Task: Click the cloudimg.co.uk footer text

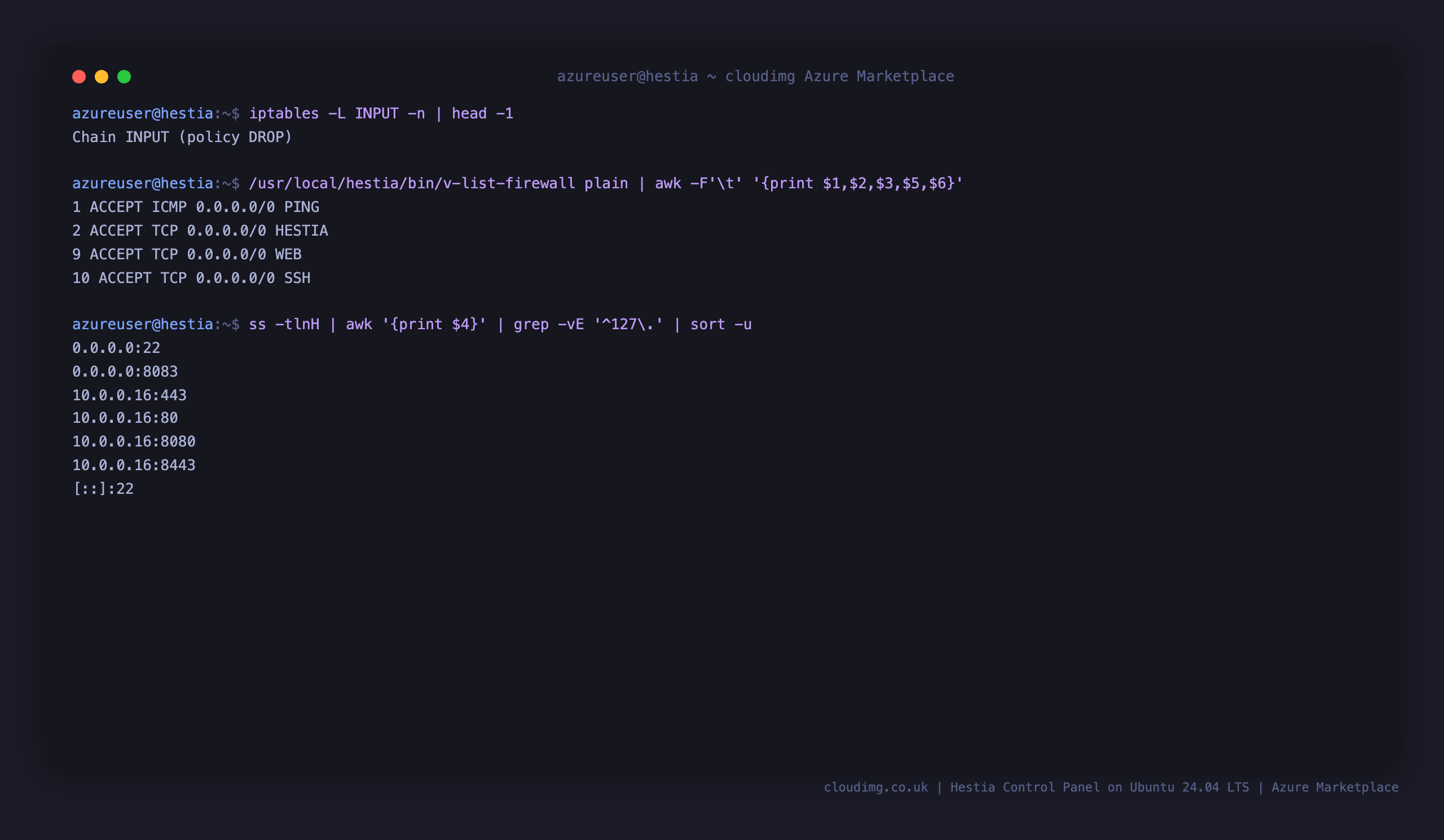Action: 875,788
